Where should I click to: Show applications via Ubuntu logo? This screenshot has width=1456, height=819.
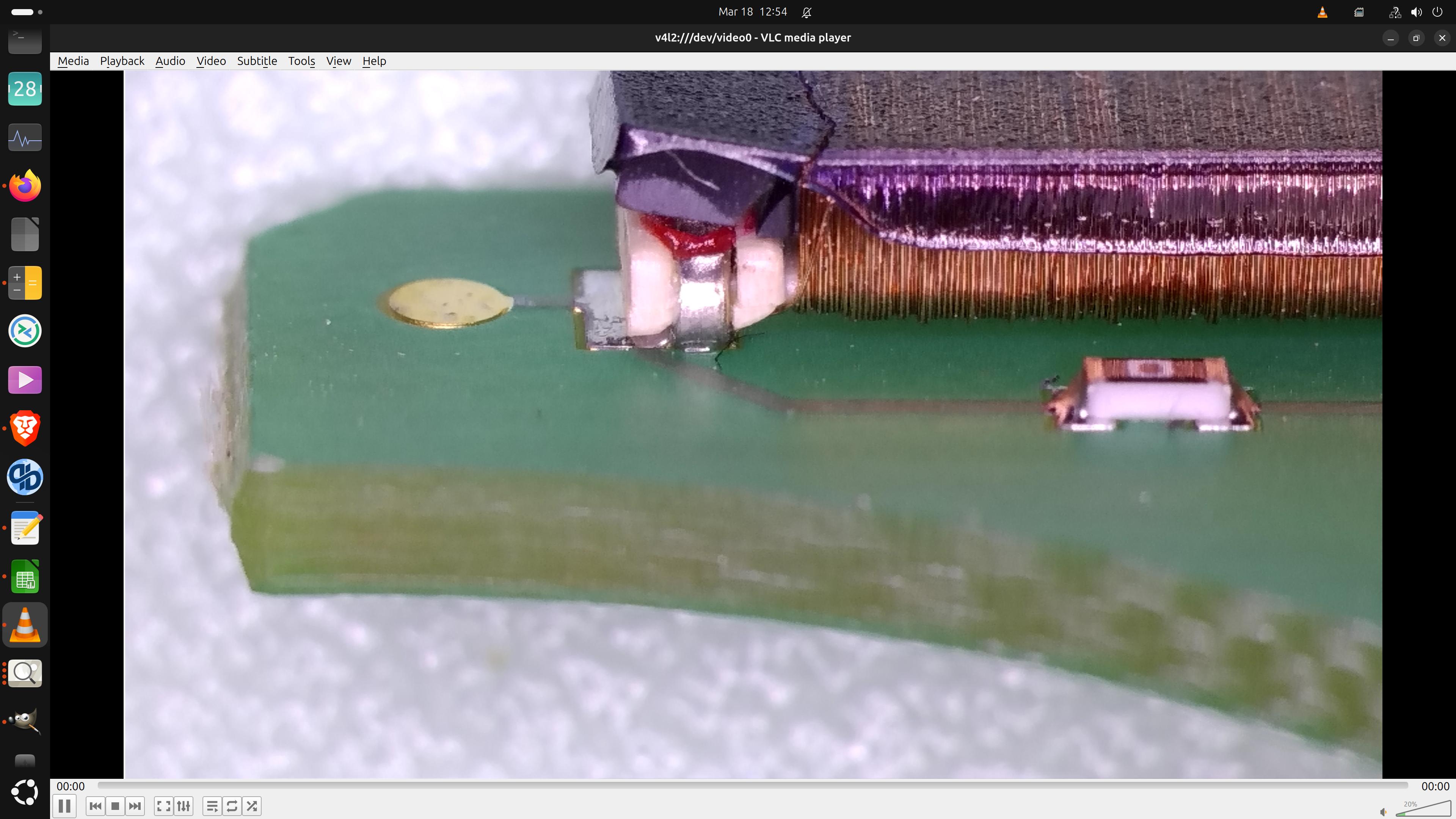[x=25, y=792]
